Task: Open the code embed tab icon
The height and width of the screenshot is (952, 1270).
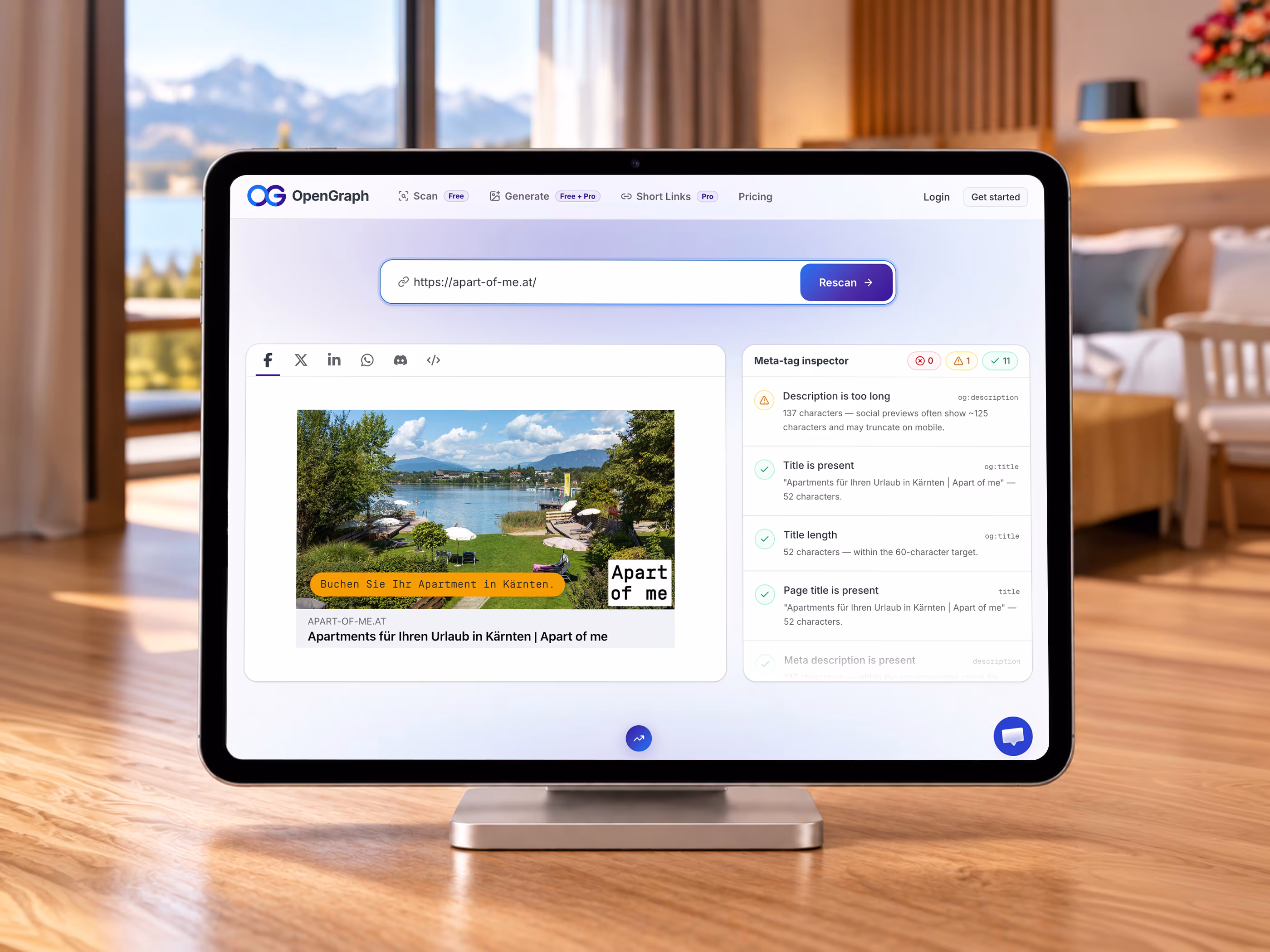Action: coord(434,360)
